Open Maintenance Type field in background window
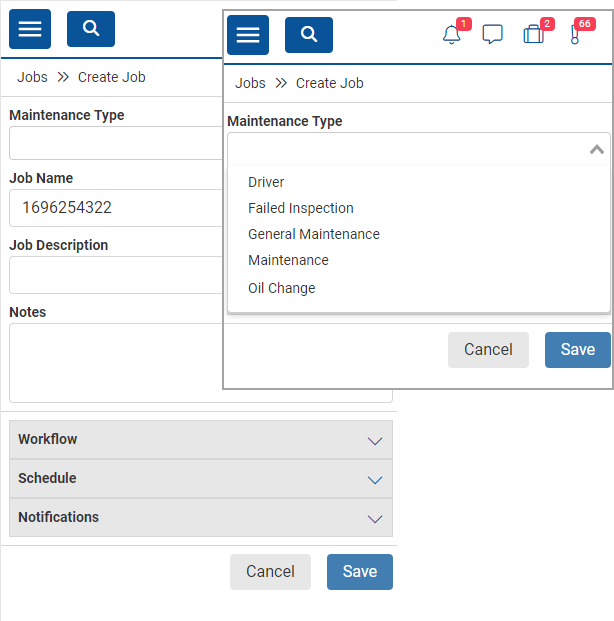614x621 pixels. (x=116, y=143)
